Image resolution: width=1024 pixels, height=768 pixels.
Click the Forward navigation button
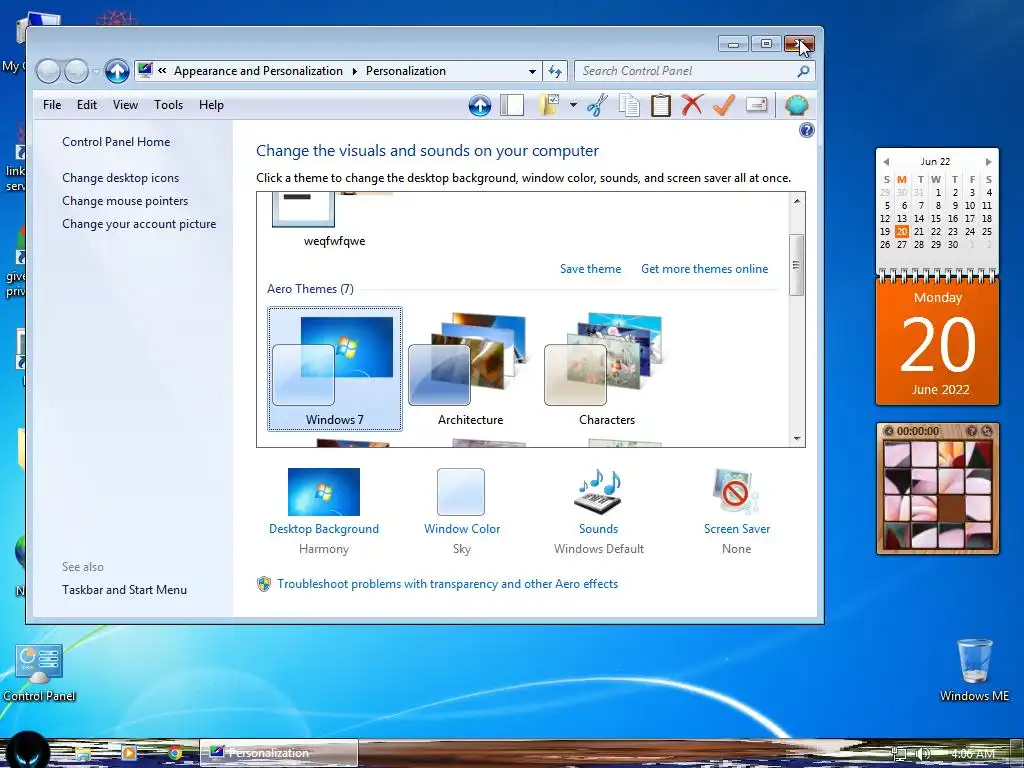(x=76, y=71)
